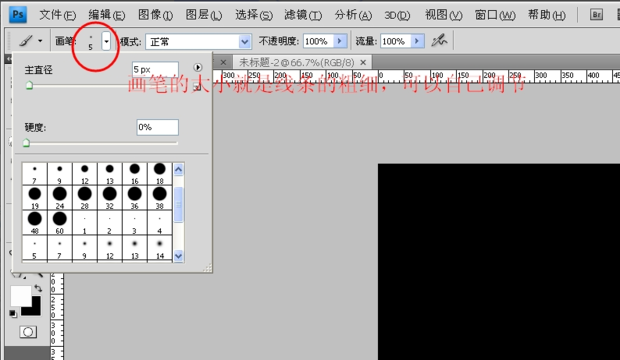Select the hard round 7 brush
Screen dimensions: 620x360
coord(34,174)
